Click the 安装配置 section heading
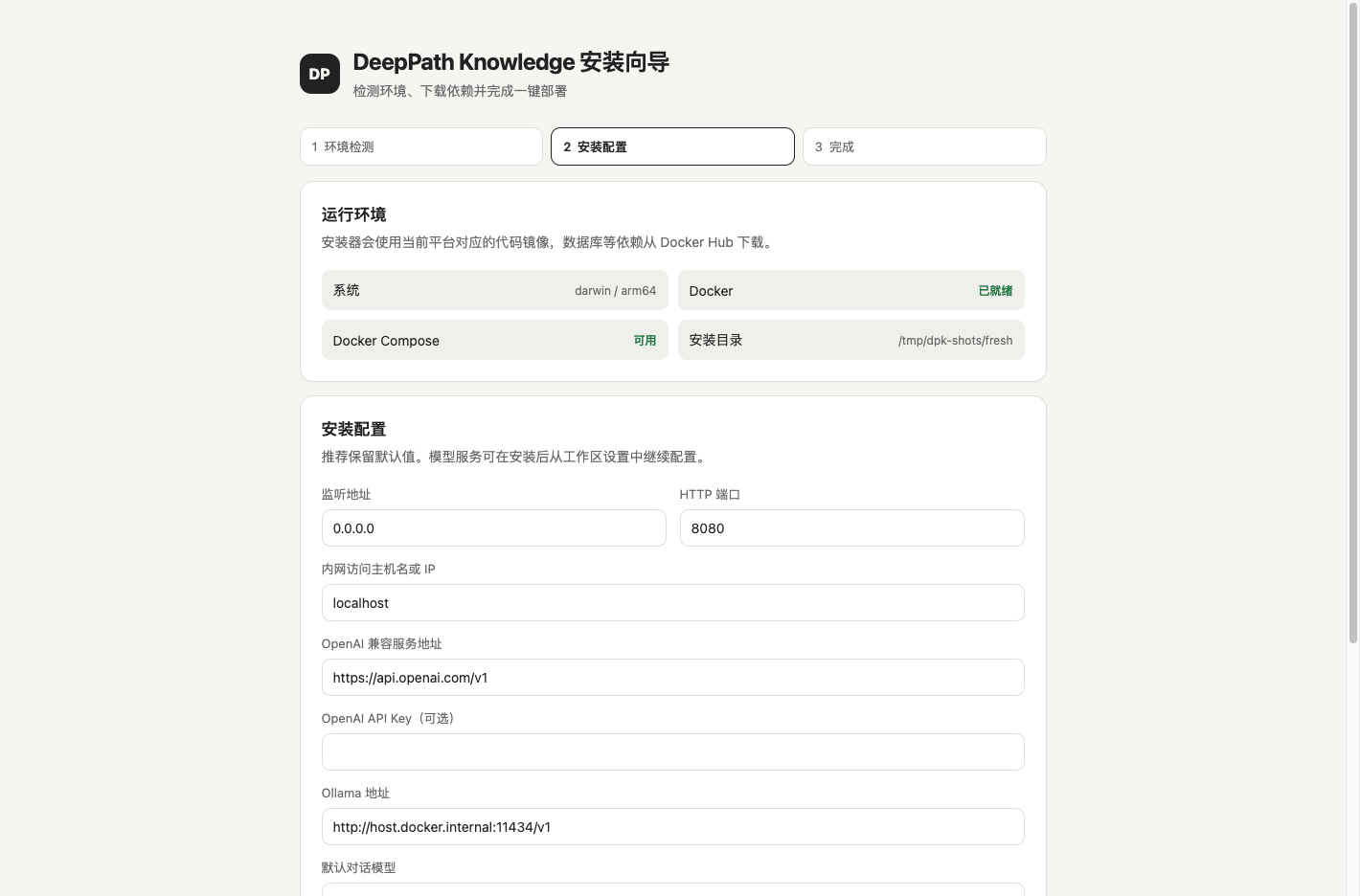The image size is (1360, 896). tap(354, 429)
